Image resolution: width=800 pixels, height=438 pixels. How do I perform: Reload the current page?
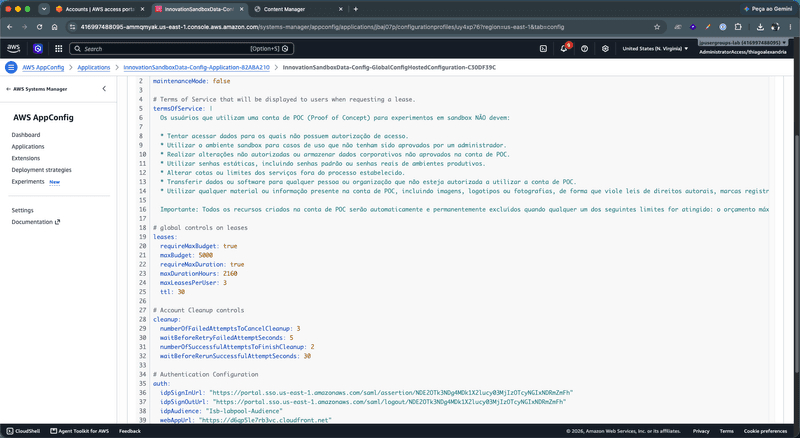39,27
